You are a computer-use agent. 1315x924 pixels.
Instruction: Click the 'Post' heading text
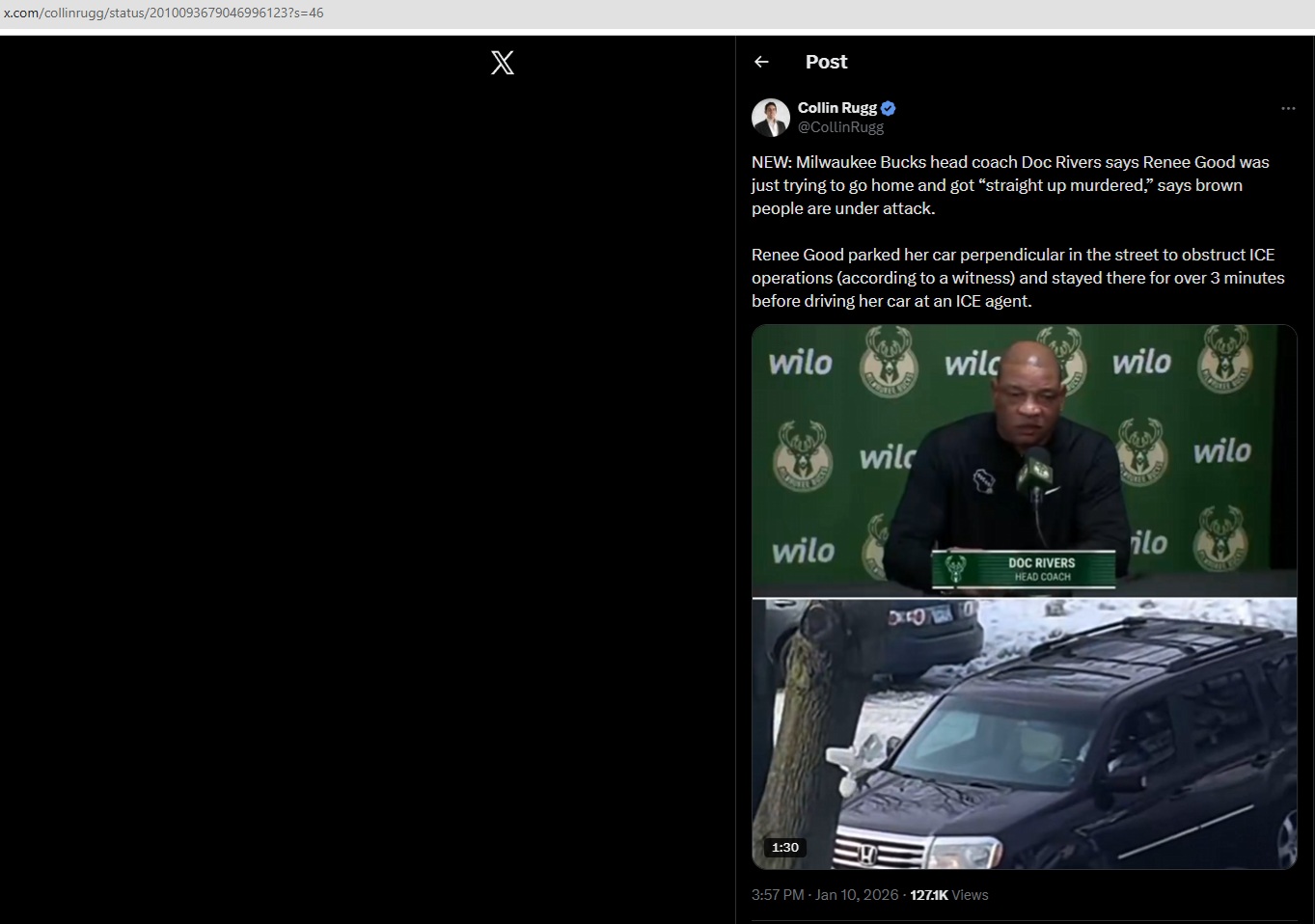click(x=827, y=62)
